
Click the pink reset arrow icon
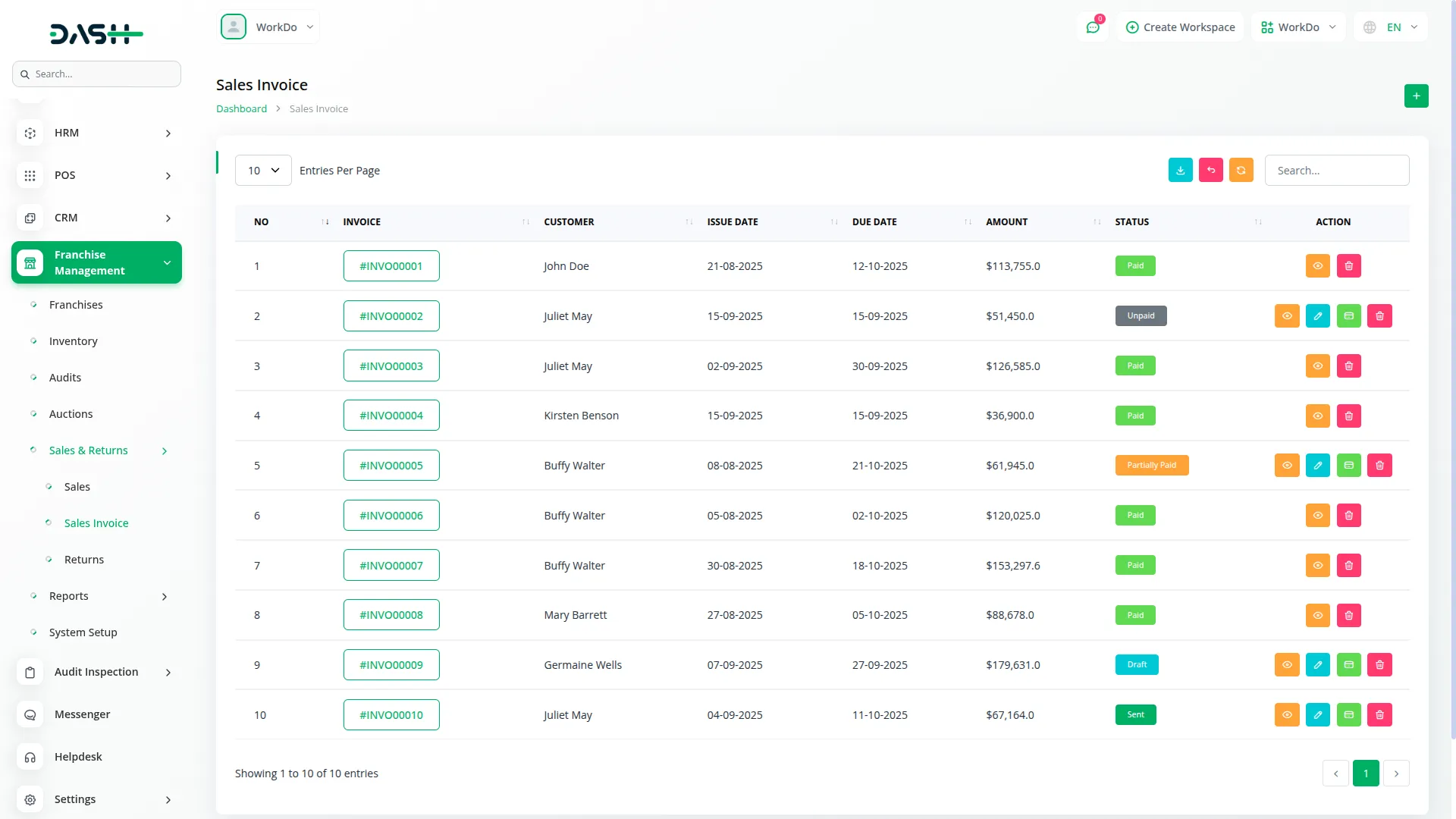(1211, 171)
